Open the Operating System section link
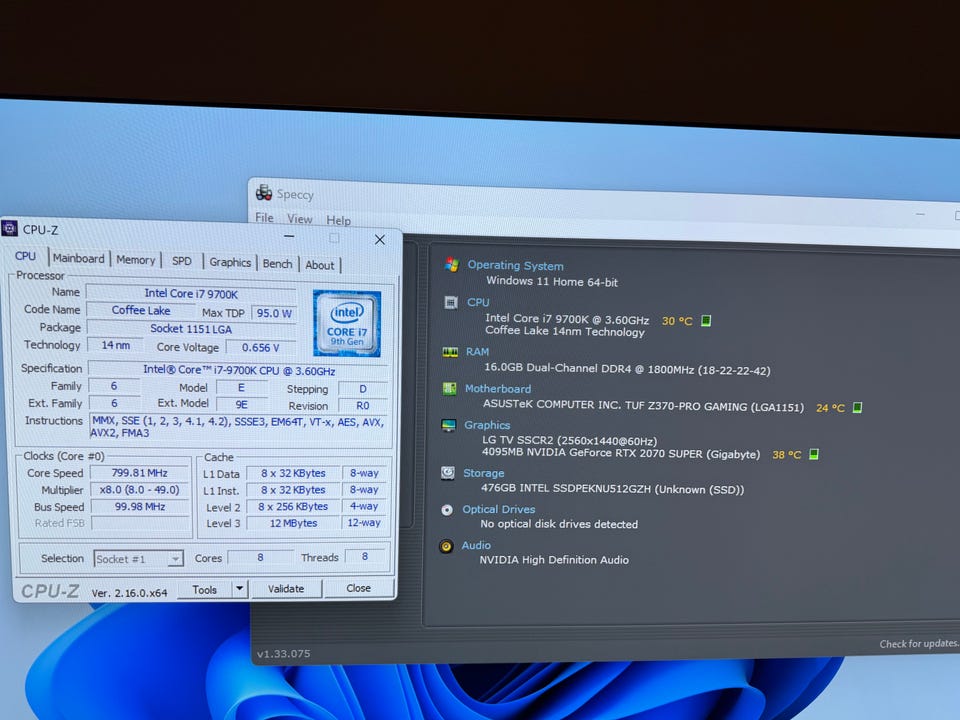960x720 pixels. (x=516, y=265)
